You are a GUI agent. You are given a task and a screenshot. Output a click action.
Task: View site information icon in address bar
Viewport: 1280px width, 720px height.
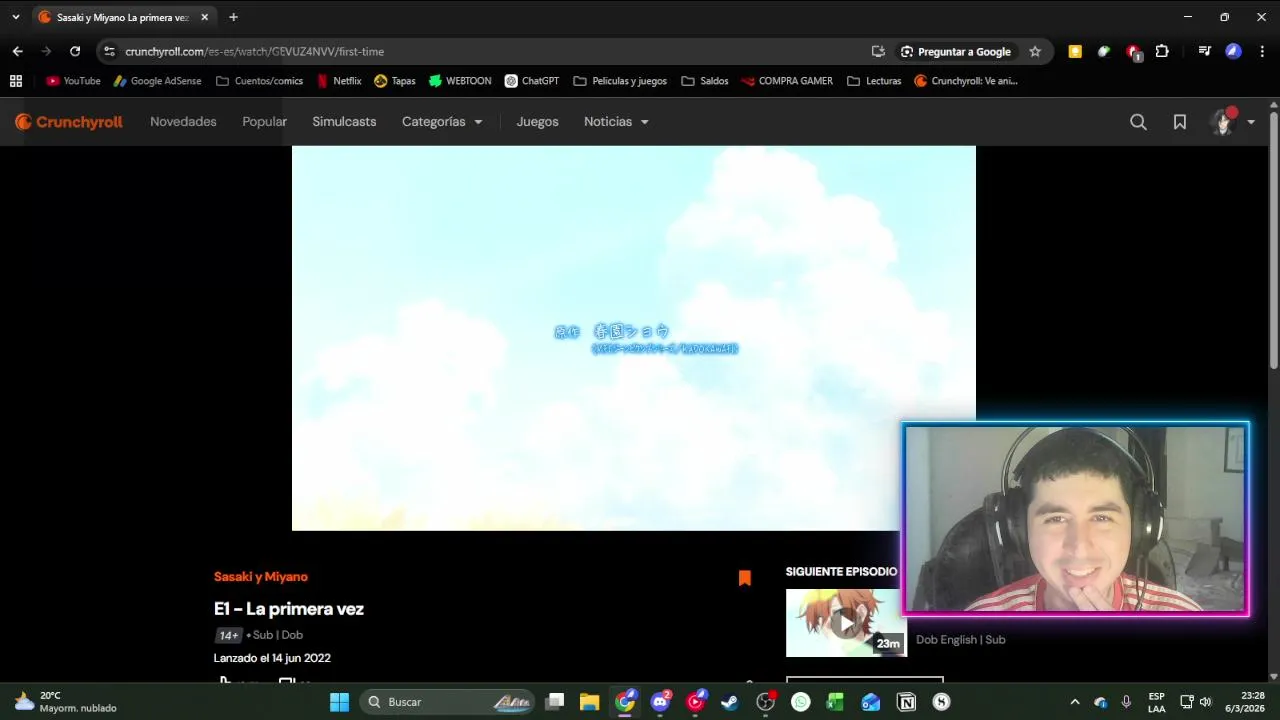click(x=109, y=51)
